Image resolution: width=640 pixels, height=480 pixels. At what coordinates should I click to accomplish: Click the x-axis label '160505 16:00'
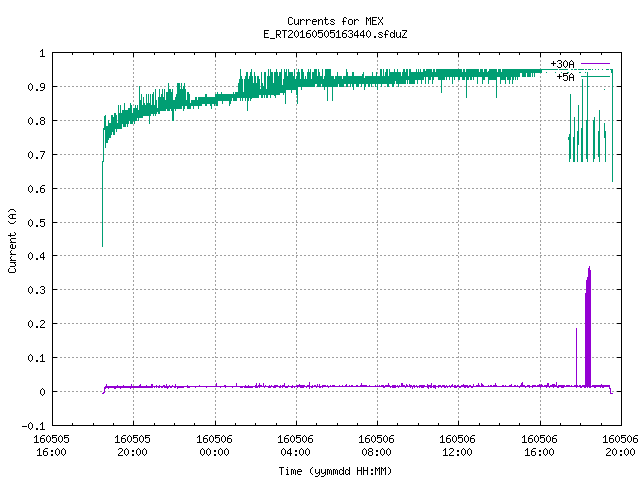tap(51, 445)
